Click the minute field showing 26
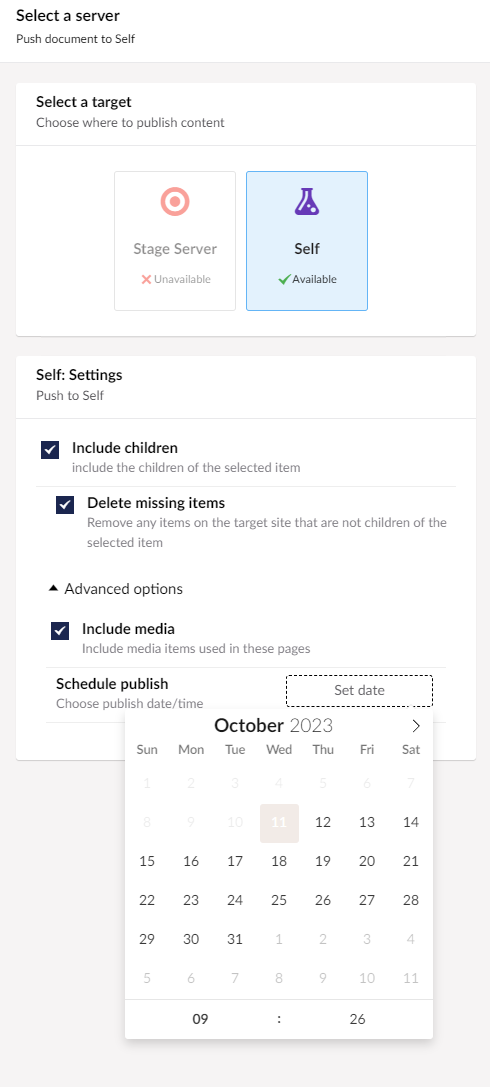The image size is (490, 1087). 358,1018
